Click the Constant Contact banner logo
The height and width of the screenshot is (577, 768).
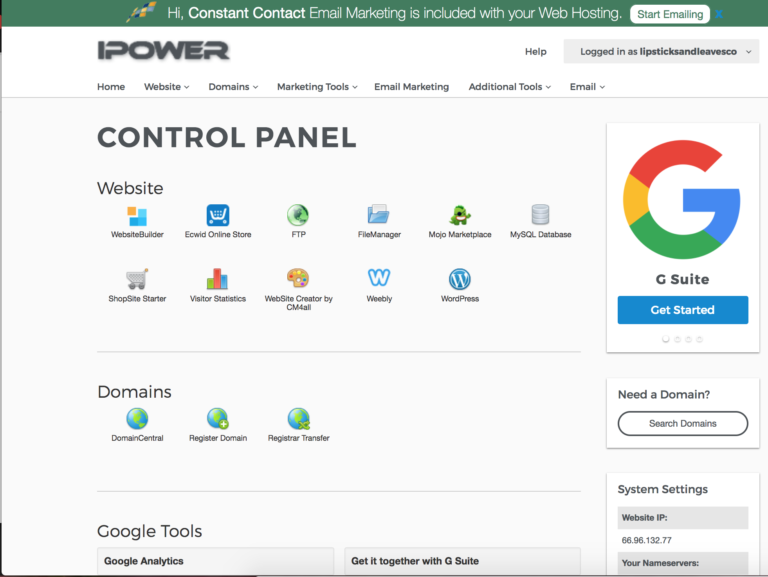tap(142, 12)
